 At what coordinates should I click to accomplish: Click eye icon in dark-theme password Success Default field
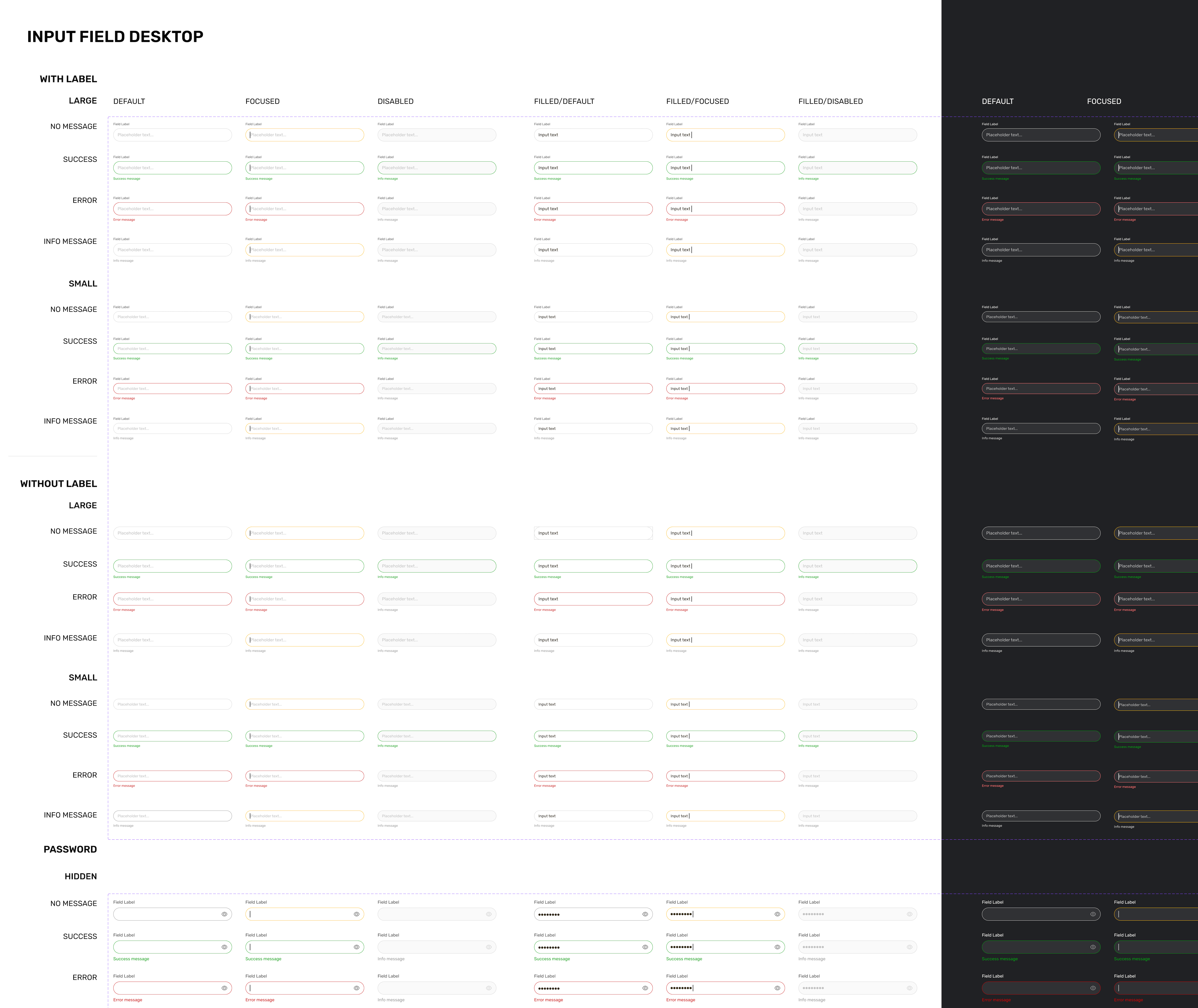[1093, 947]
